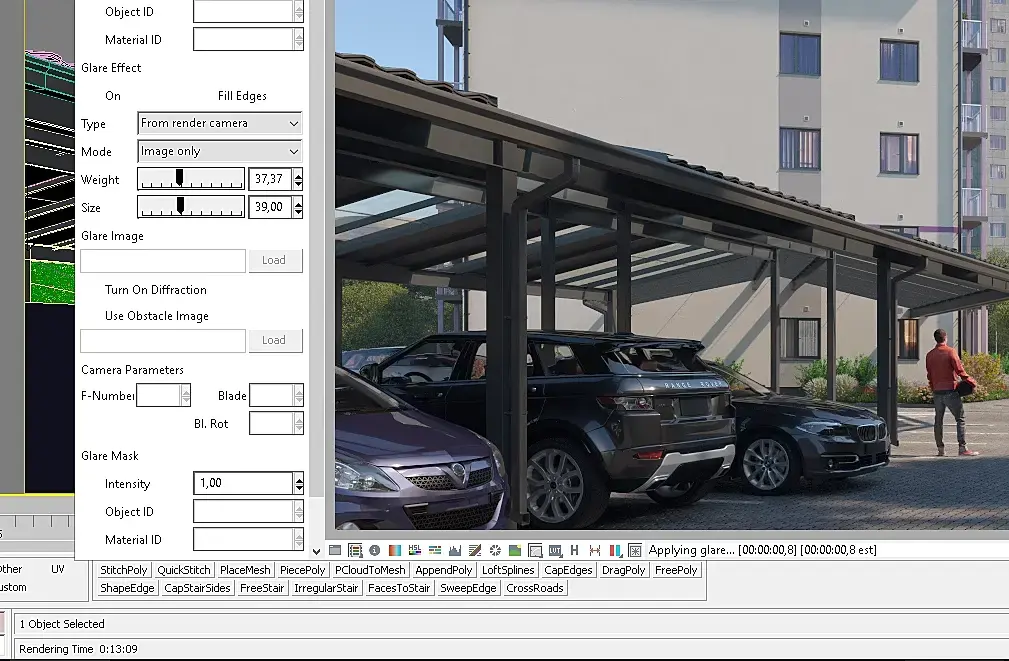Viewport: 1009px width, 661px height.
Task: Select the StitchPoly tool
Action: point(124,570)
